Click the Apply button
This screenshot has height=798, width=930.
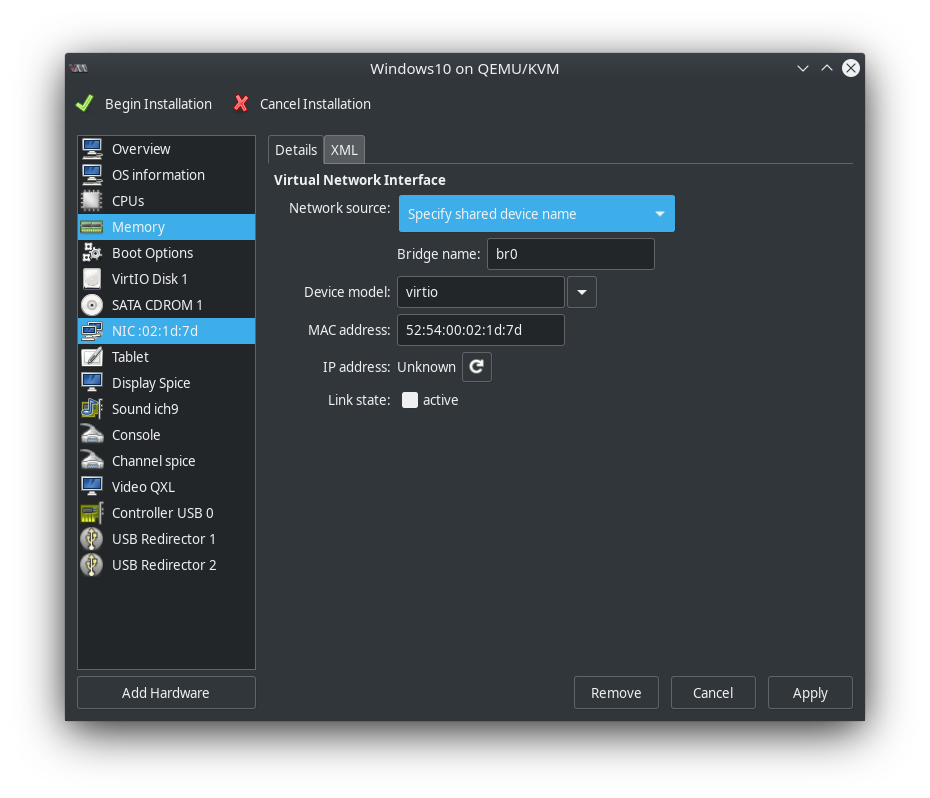pyautogui.click(x=810, y=693)
